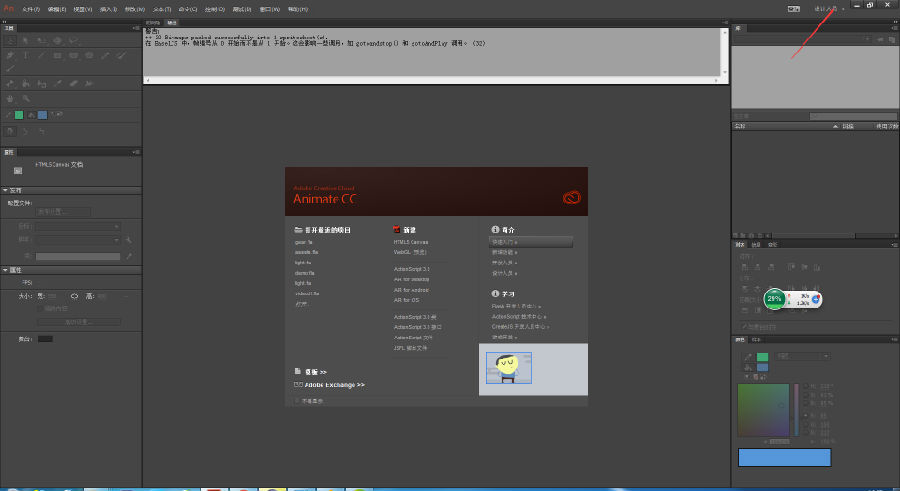This screenshot has width=900, height=491.
Task: Select the S radio button in Color panel
Action: [x=805, y=395]
